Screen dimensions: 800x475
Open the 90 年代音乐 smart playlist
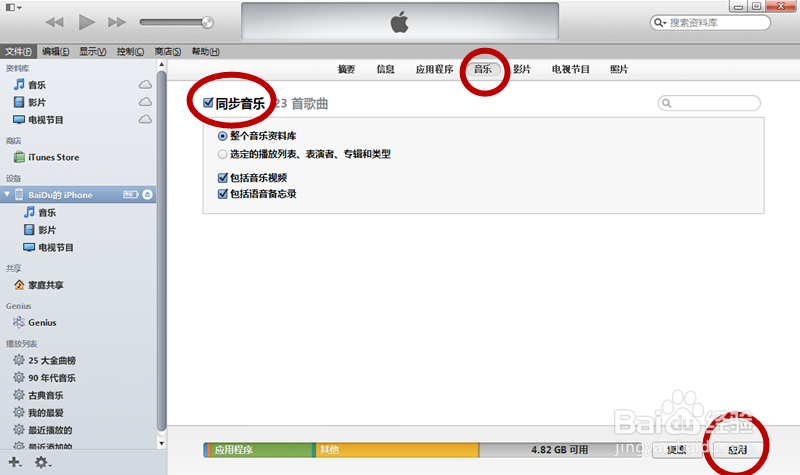click(x=45, y=378)
